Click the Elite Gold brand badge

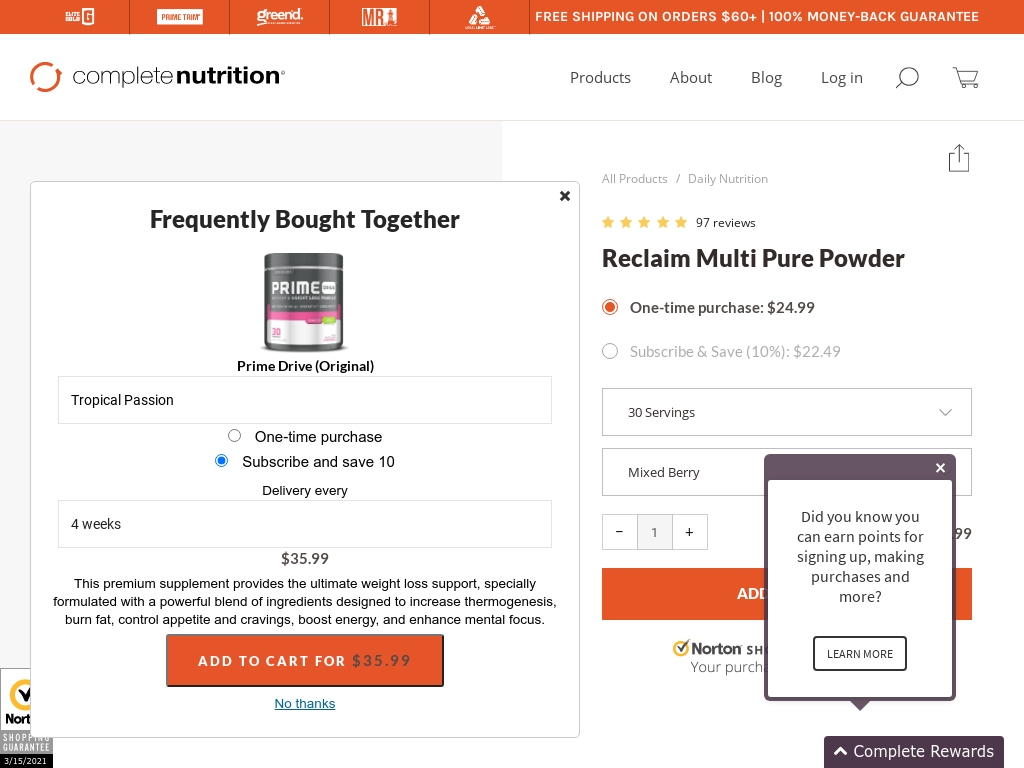[x=79, y=16]
